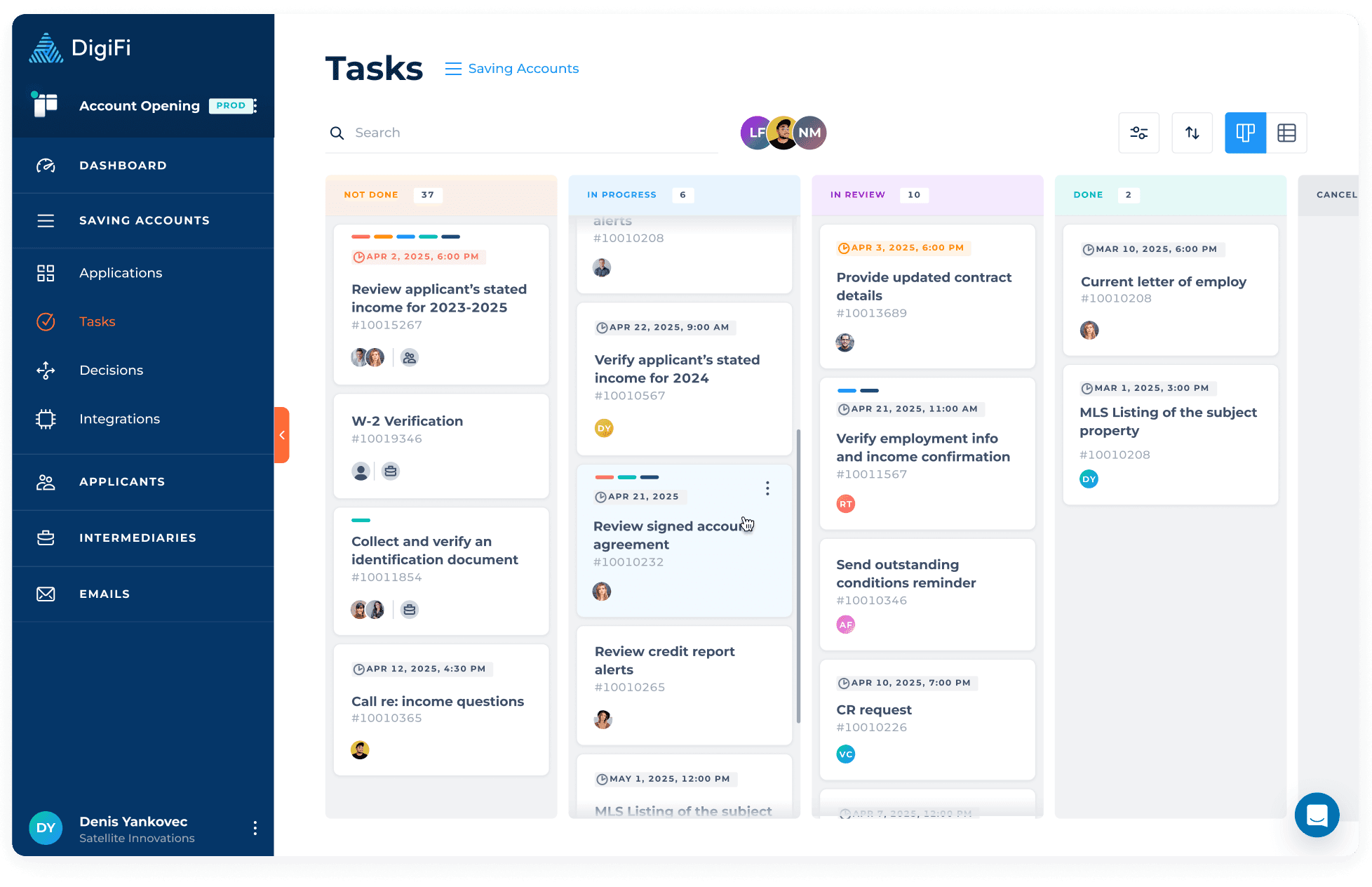Select Tasks in the sidebar

pos(143,321)
